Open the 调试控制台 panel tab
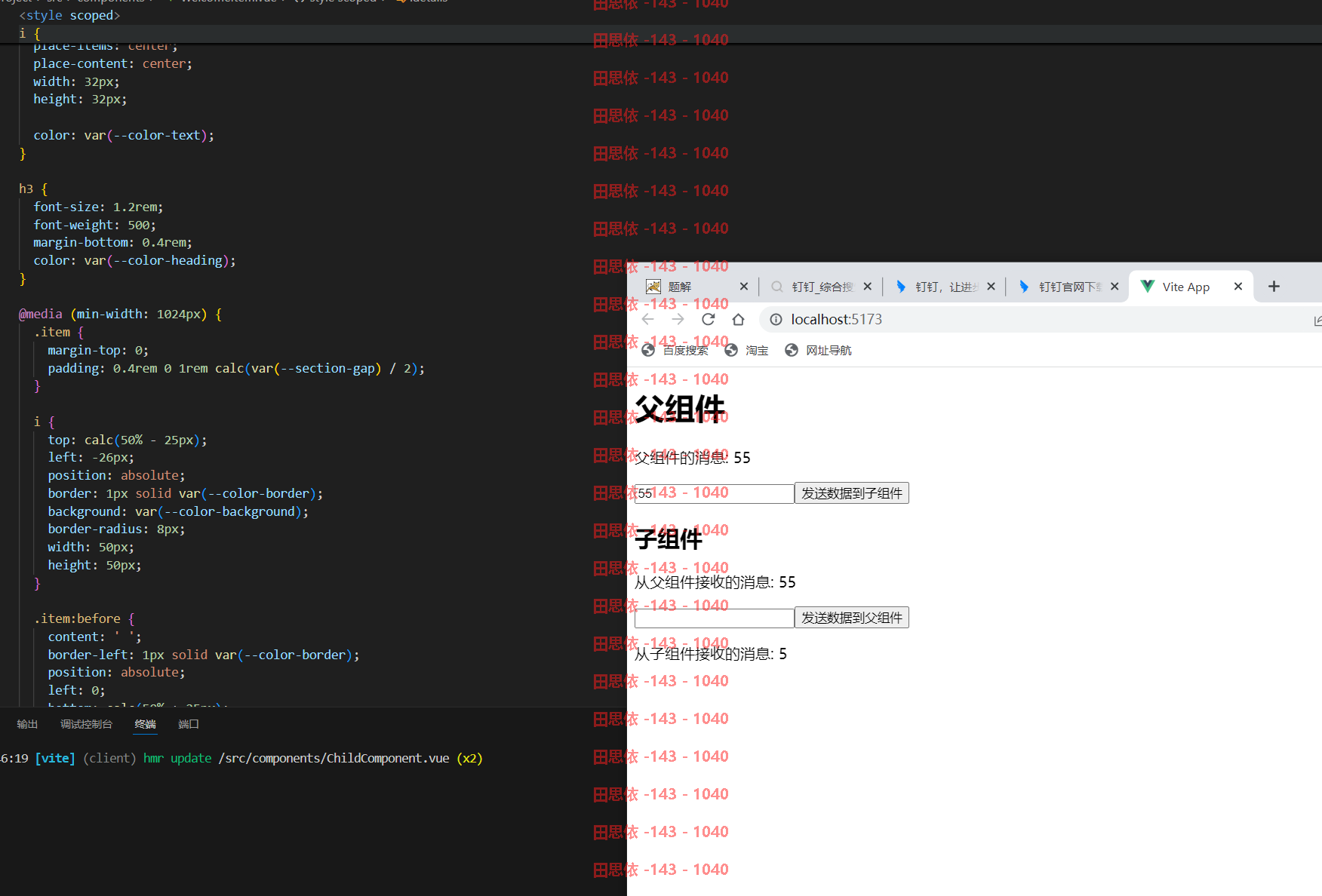 pos(86,724)
